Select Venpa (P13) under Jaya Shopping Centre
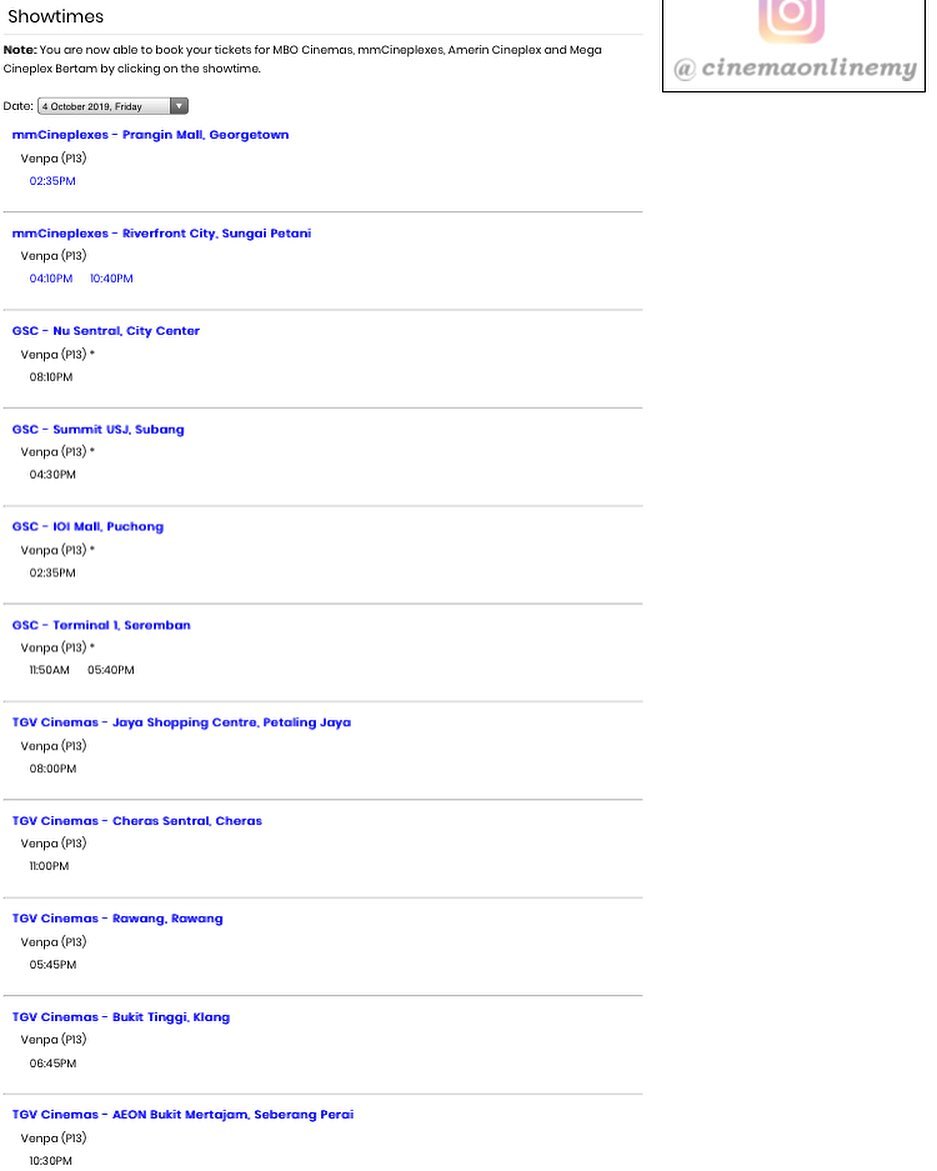 click(53, 746)
